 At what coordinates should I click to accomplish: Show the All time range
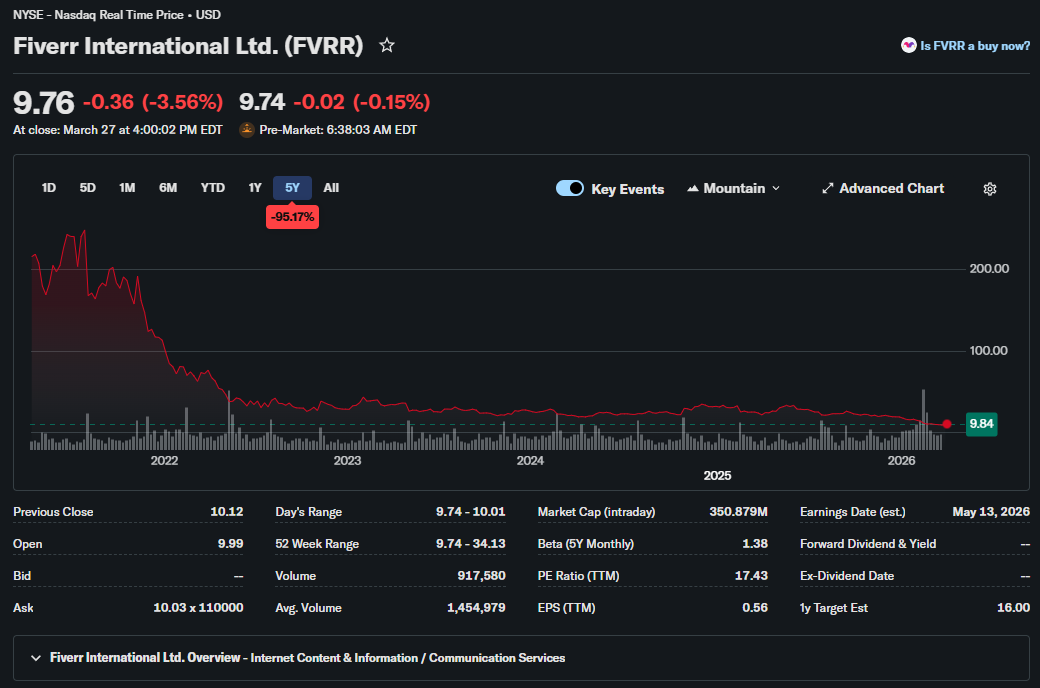(x=331, y=188)
